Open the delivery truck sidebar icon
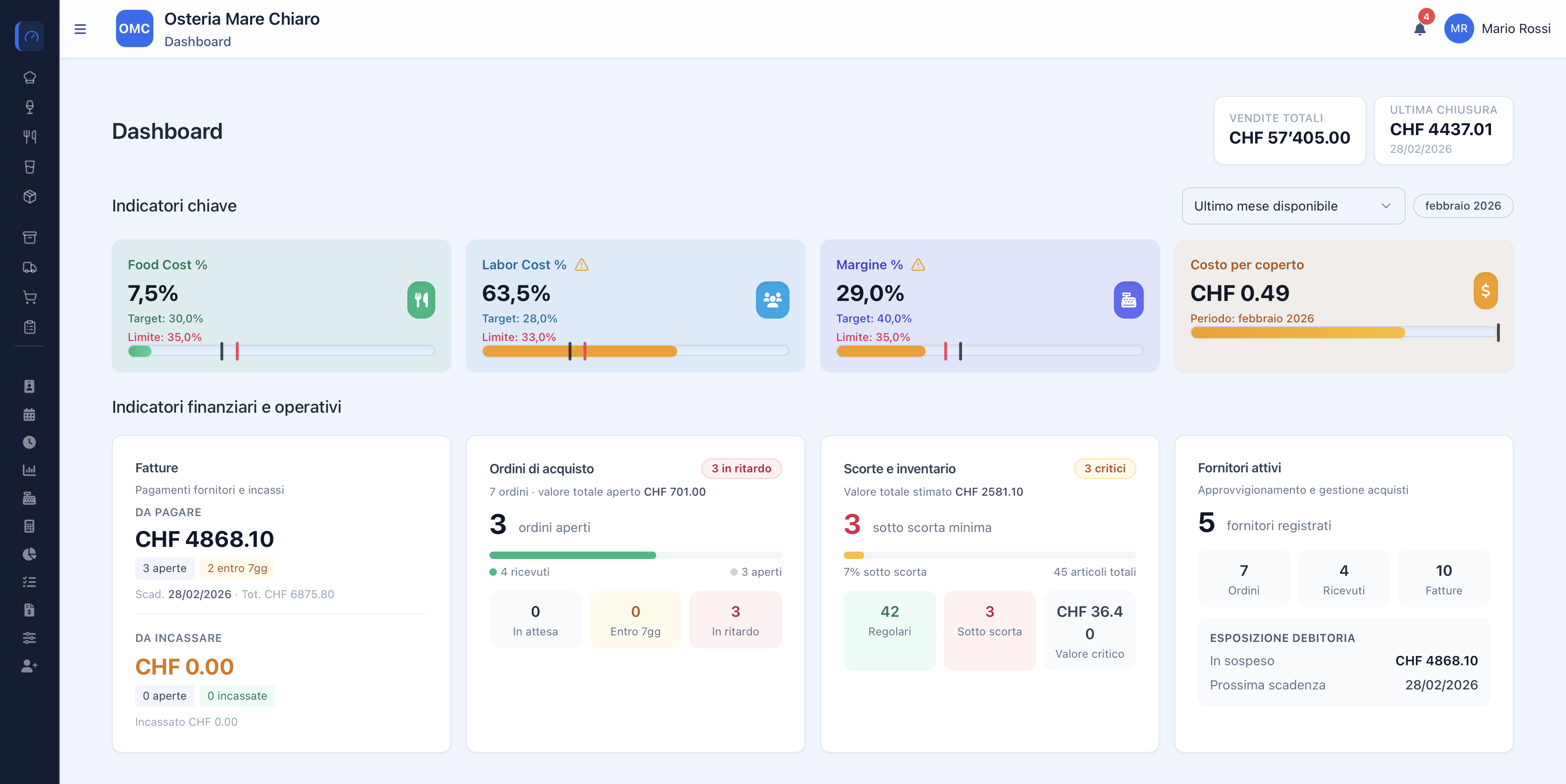This screenshot has height=784, width=1566. tap(29, 267)
